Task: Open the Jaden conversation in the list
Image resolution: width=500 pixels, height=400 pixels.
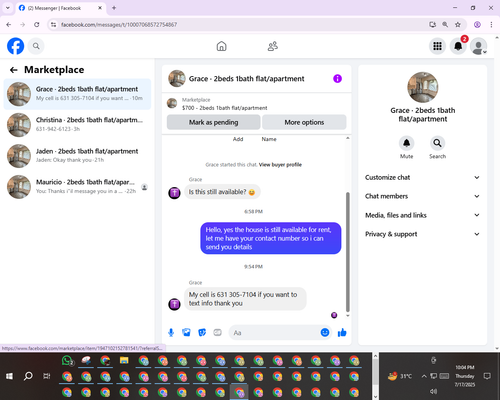Action: coord(77,156)
